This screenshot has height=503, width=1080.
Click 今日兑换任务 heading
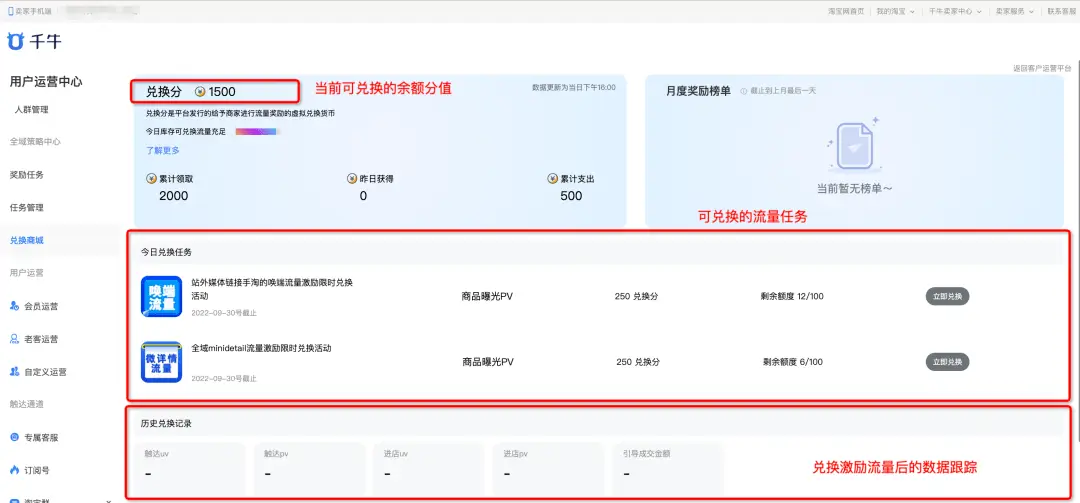pyautogui.click(x=166, y=254)
